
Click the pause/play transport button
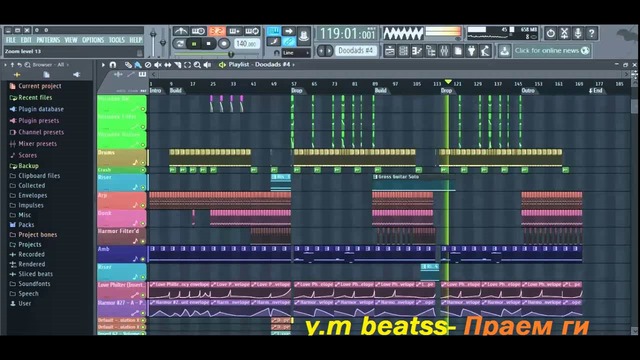tap(194, 44)
